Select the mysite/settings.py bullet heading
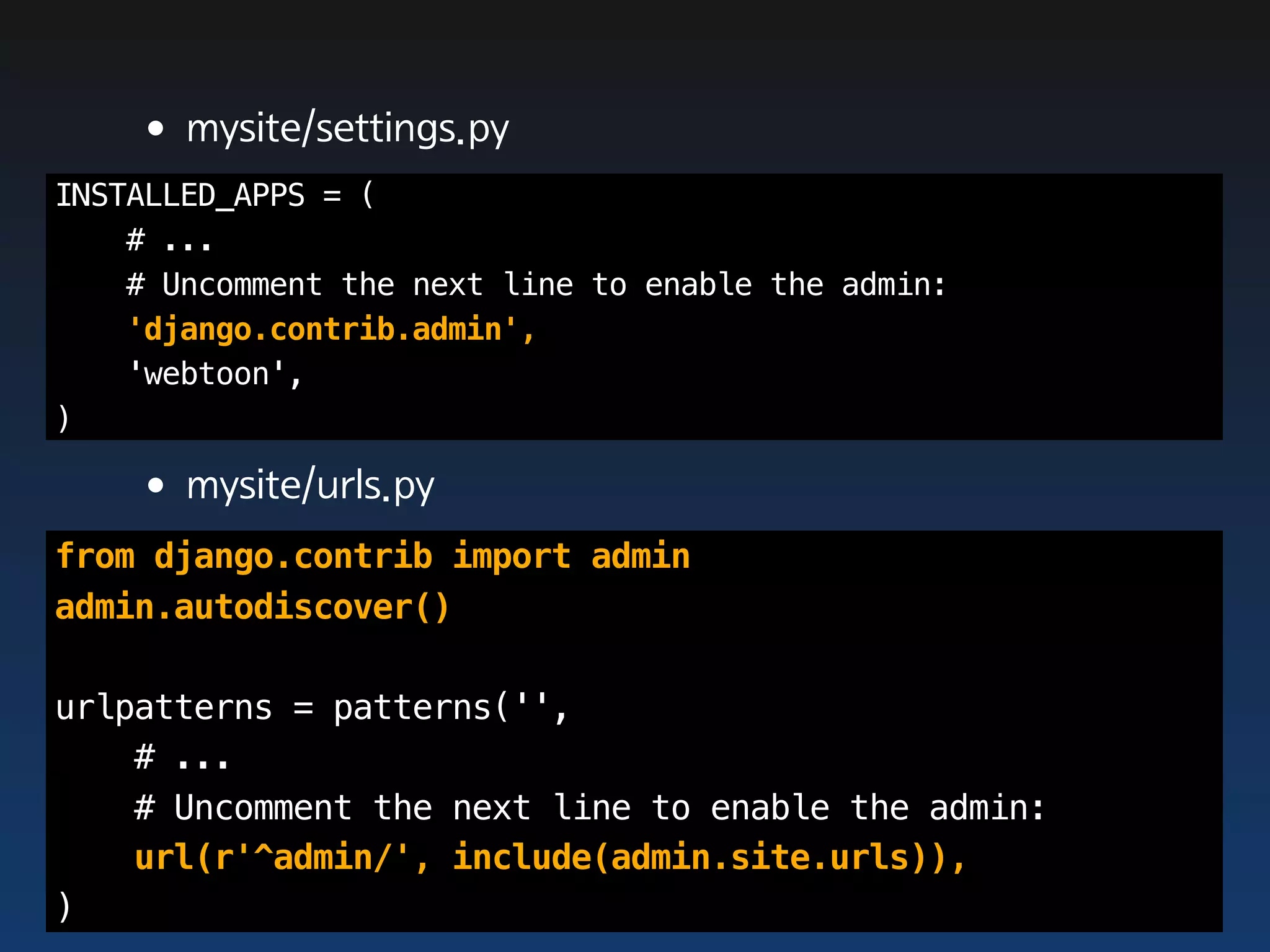This screenshot has width=1270, height=952. point(347,128)
